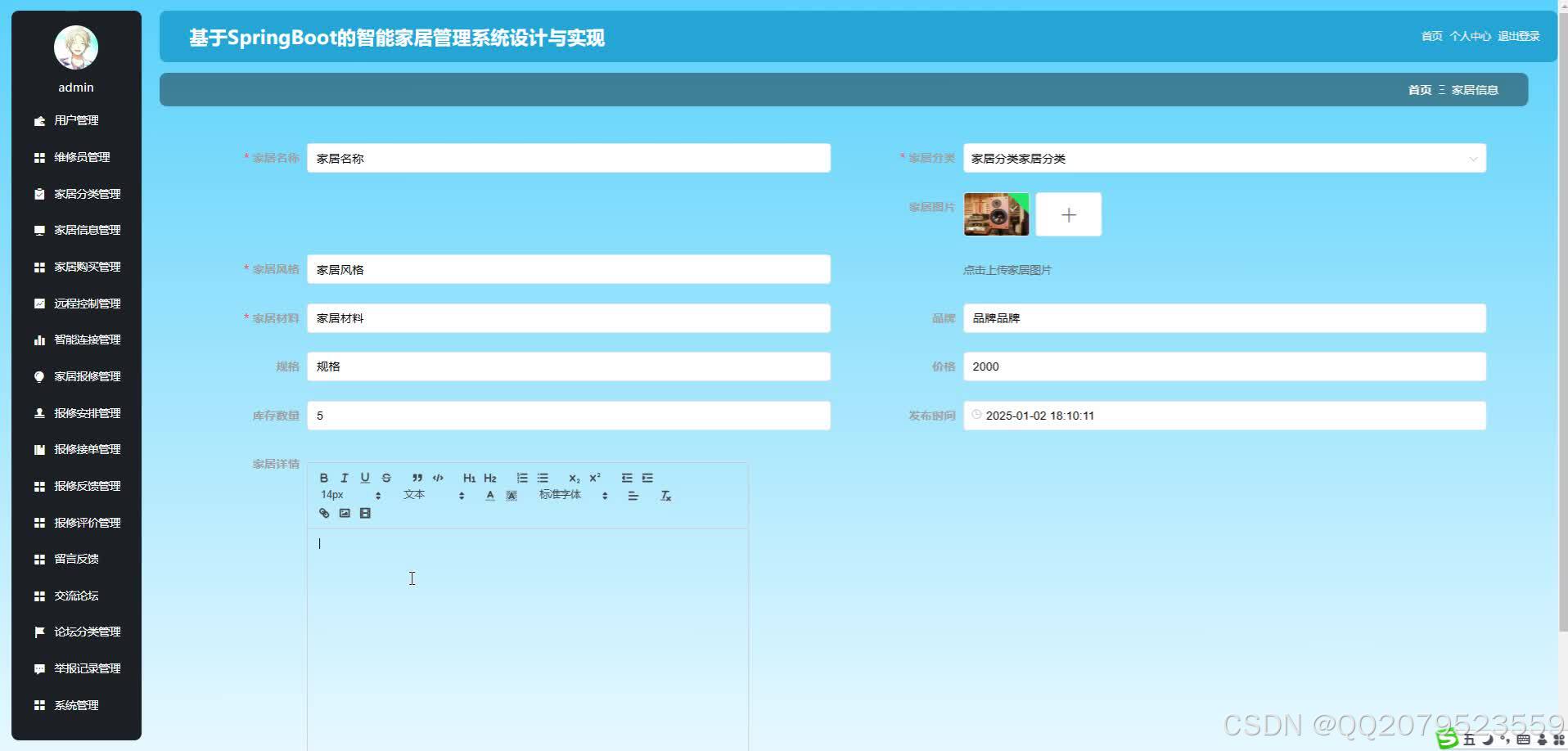Click the admin avatar picture
The image size is (1568, 751).
pyautogui.click(x=76, y=47)
